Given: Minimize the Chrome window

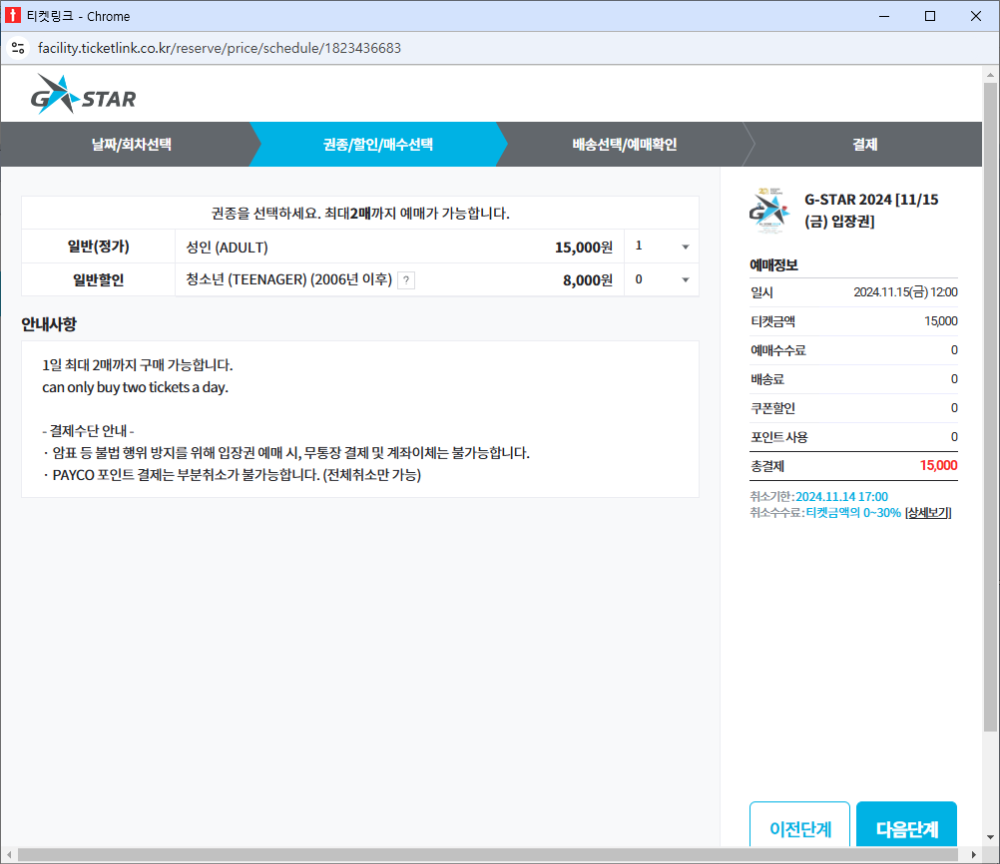Looking at the screenshot, I should 884,16.
